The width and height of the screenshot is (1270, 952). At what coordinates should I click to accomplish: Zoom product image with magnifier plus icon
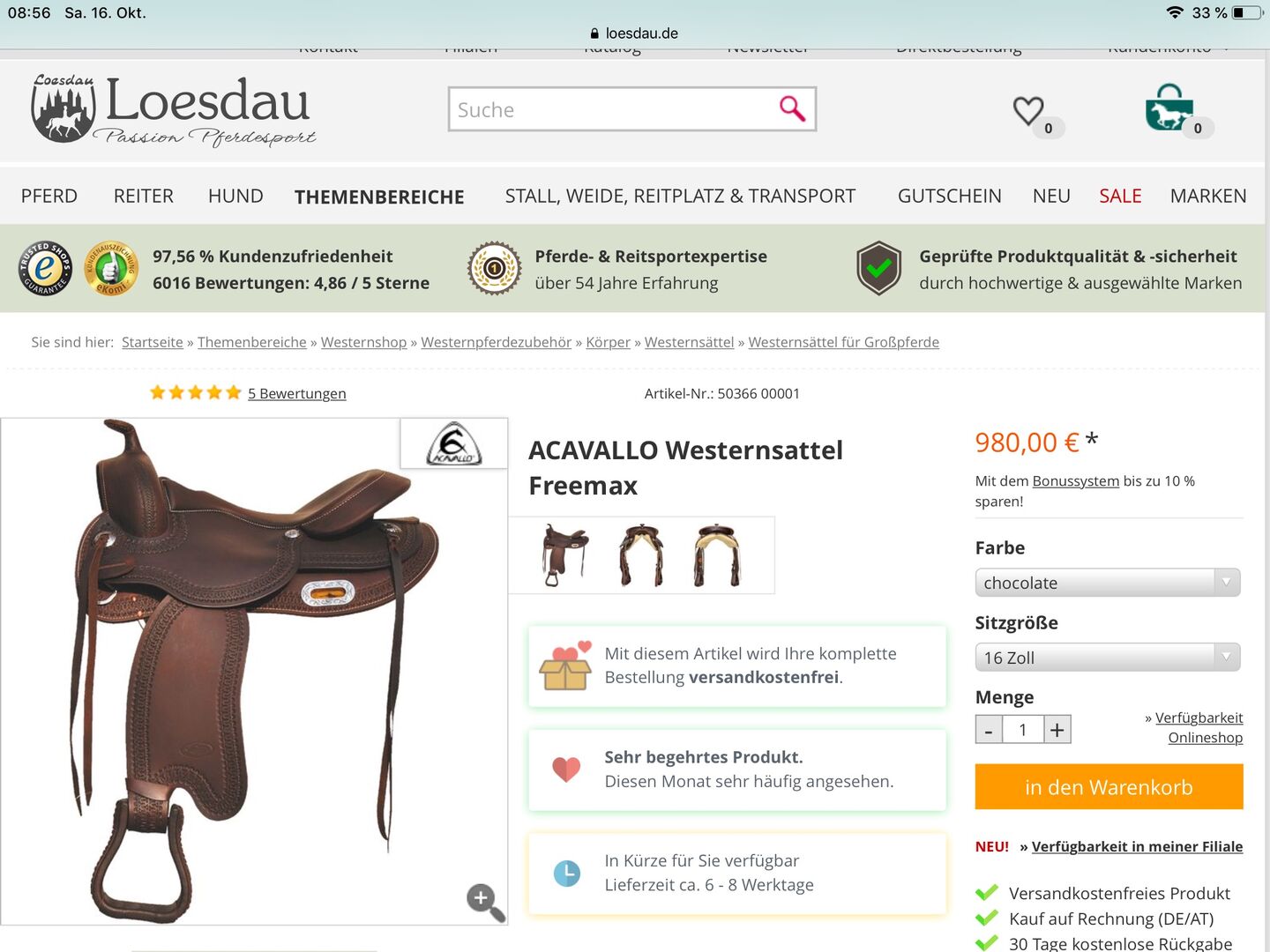pyautogui.click(x=485, y=903)
